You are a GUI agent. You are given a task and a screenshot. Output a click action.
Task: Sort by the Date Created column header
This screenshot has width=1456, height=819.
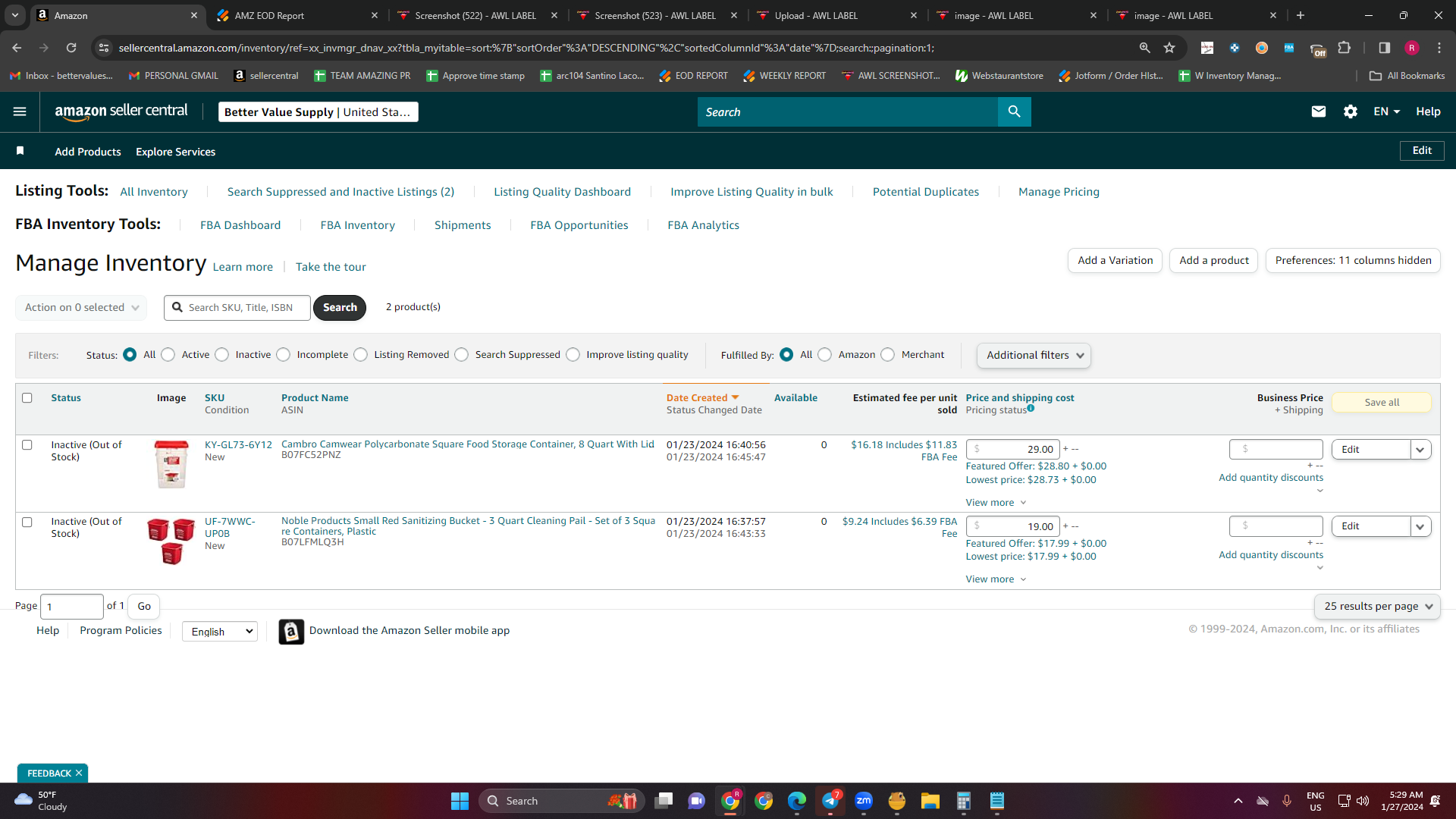[x=702, y=397]
